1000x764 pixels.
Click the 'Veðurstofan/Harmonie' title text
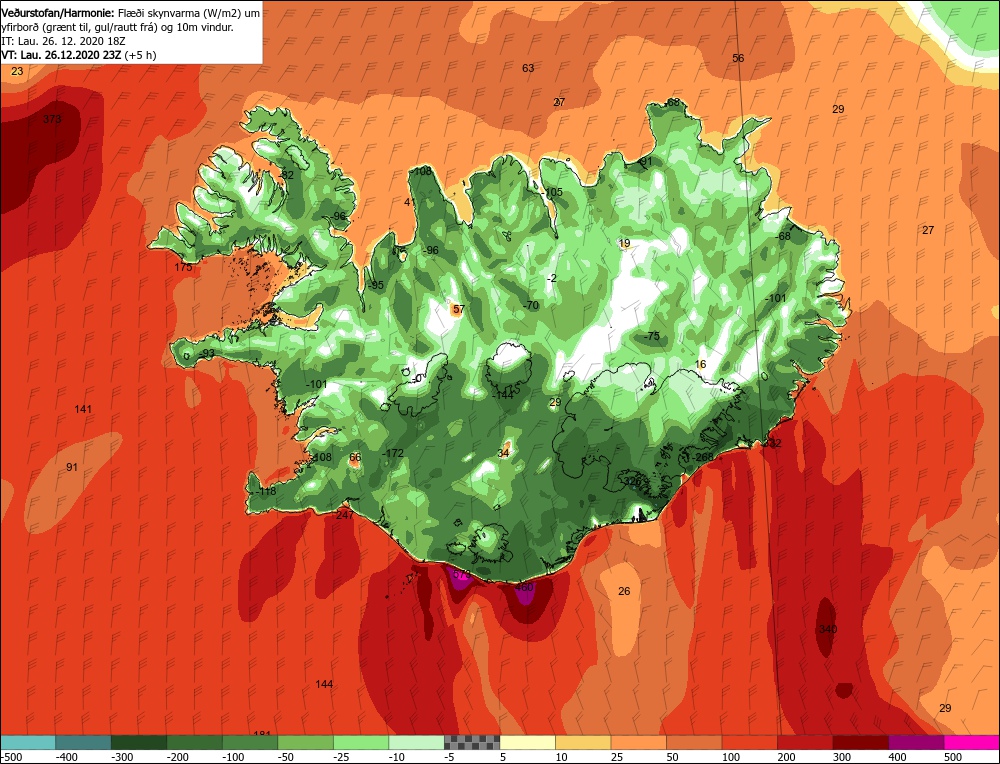(x=58, y=13)
